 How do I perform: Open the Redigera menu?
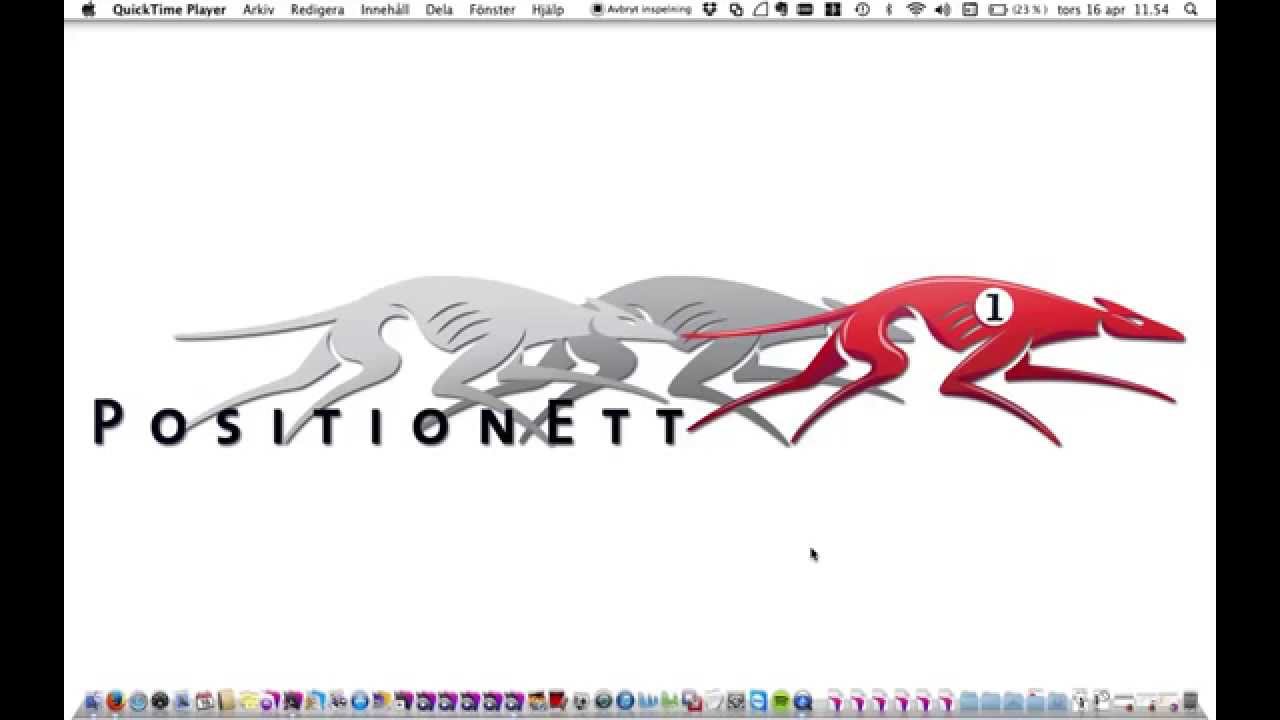pos(317,9)
